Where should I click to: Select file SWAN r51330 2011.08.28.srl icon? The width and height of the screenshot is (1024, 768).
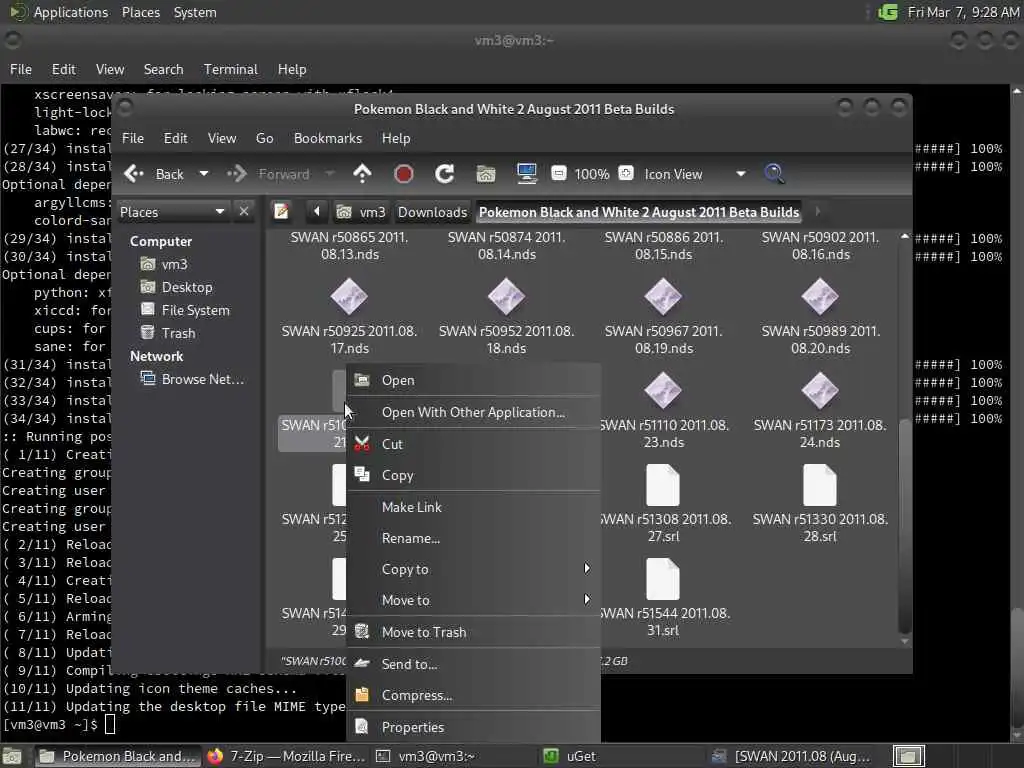coord(820,485)
